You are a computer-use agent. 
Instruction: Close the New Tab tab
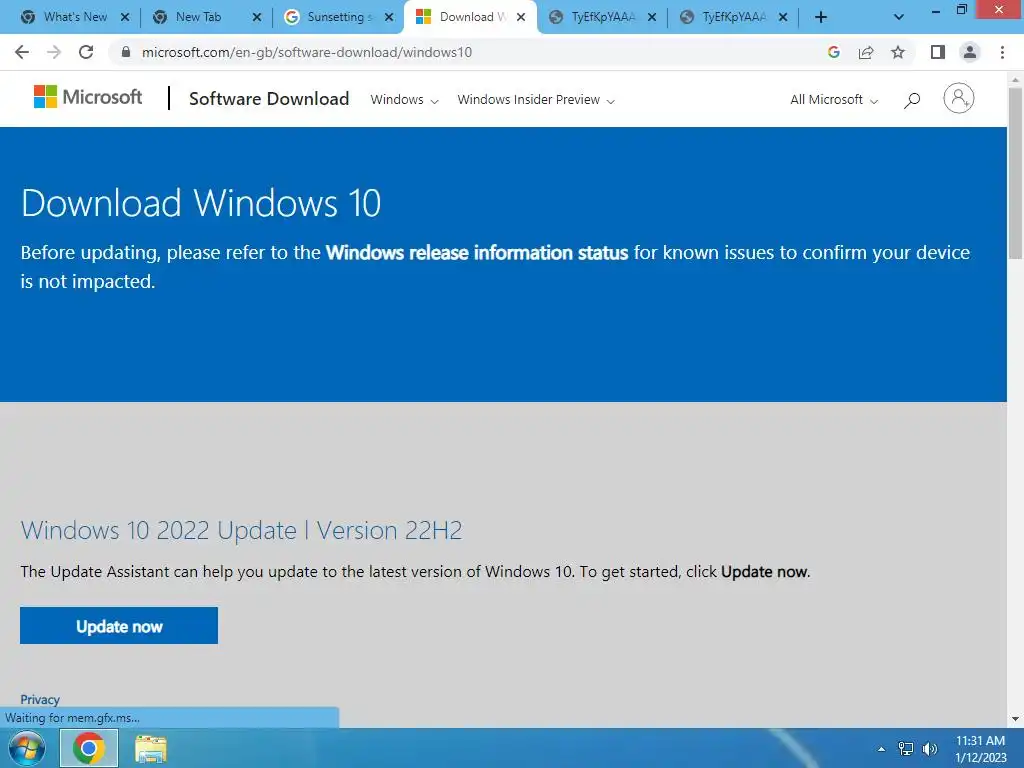click(257, 18)
